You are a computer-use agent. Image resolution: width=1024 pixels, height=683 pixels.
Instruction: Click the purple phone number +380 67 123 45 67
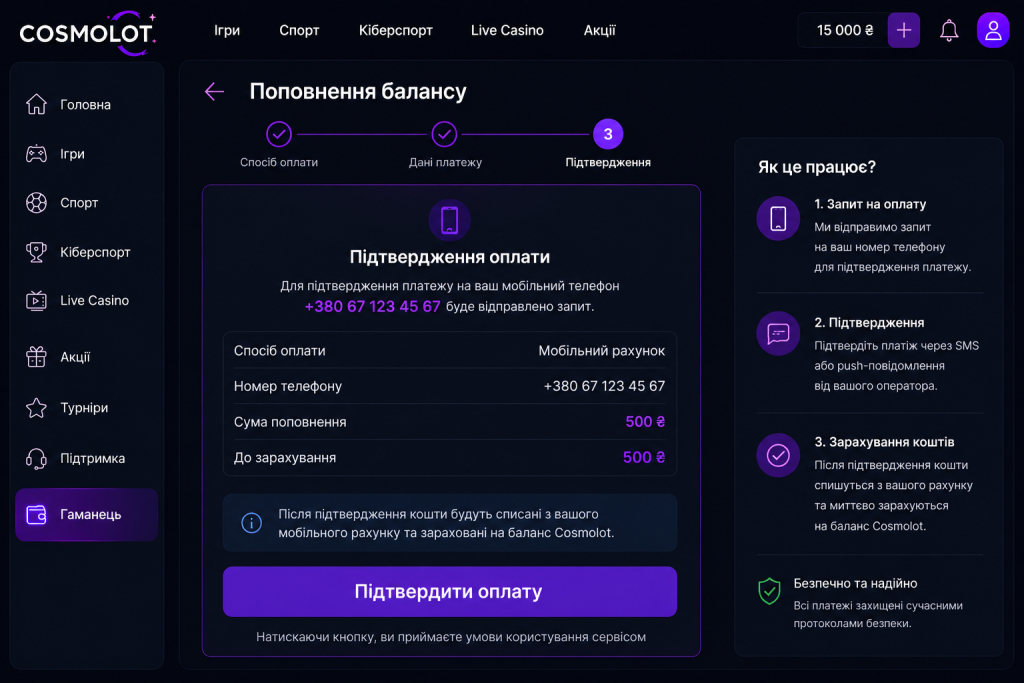(x=372, y=306)
